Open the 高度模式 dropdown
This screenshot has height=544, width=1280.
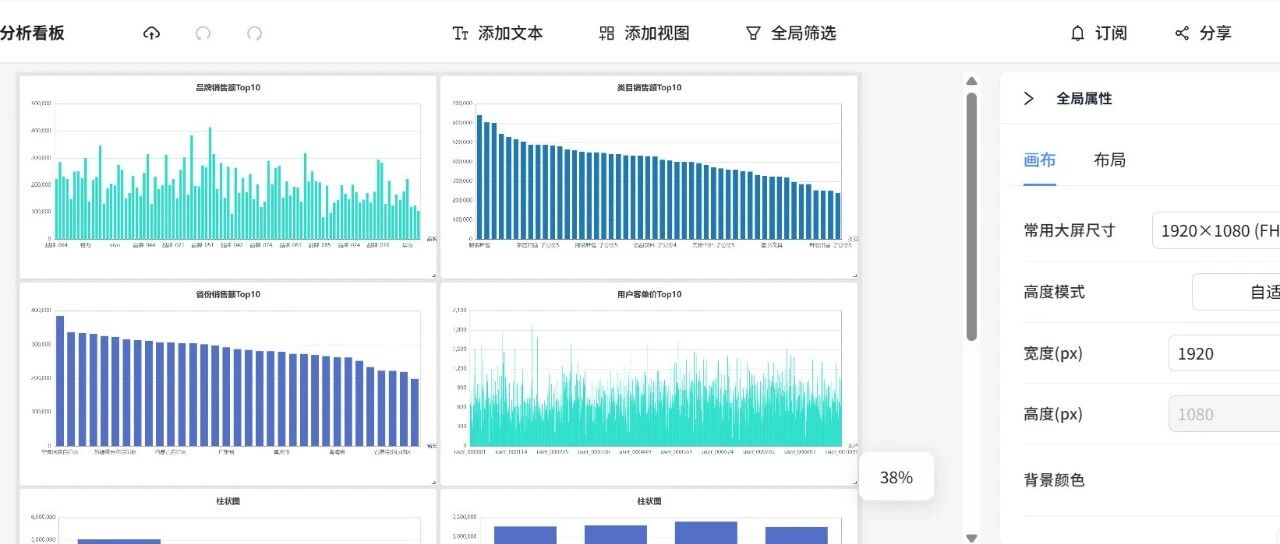[1236, 292]
